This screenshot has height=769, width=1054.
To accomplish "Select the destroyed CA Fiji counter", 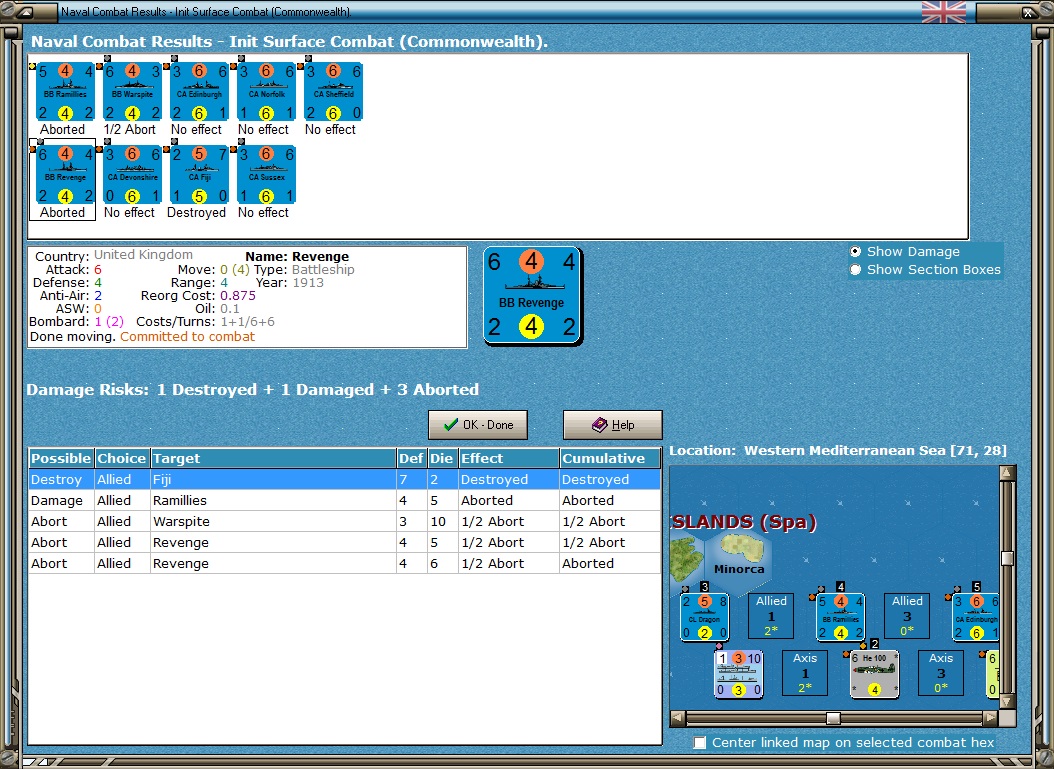I will (x=200, y=175).
